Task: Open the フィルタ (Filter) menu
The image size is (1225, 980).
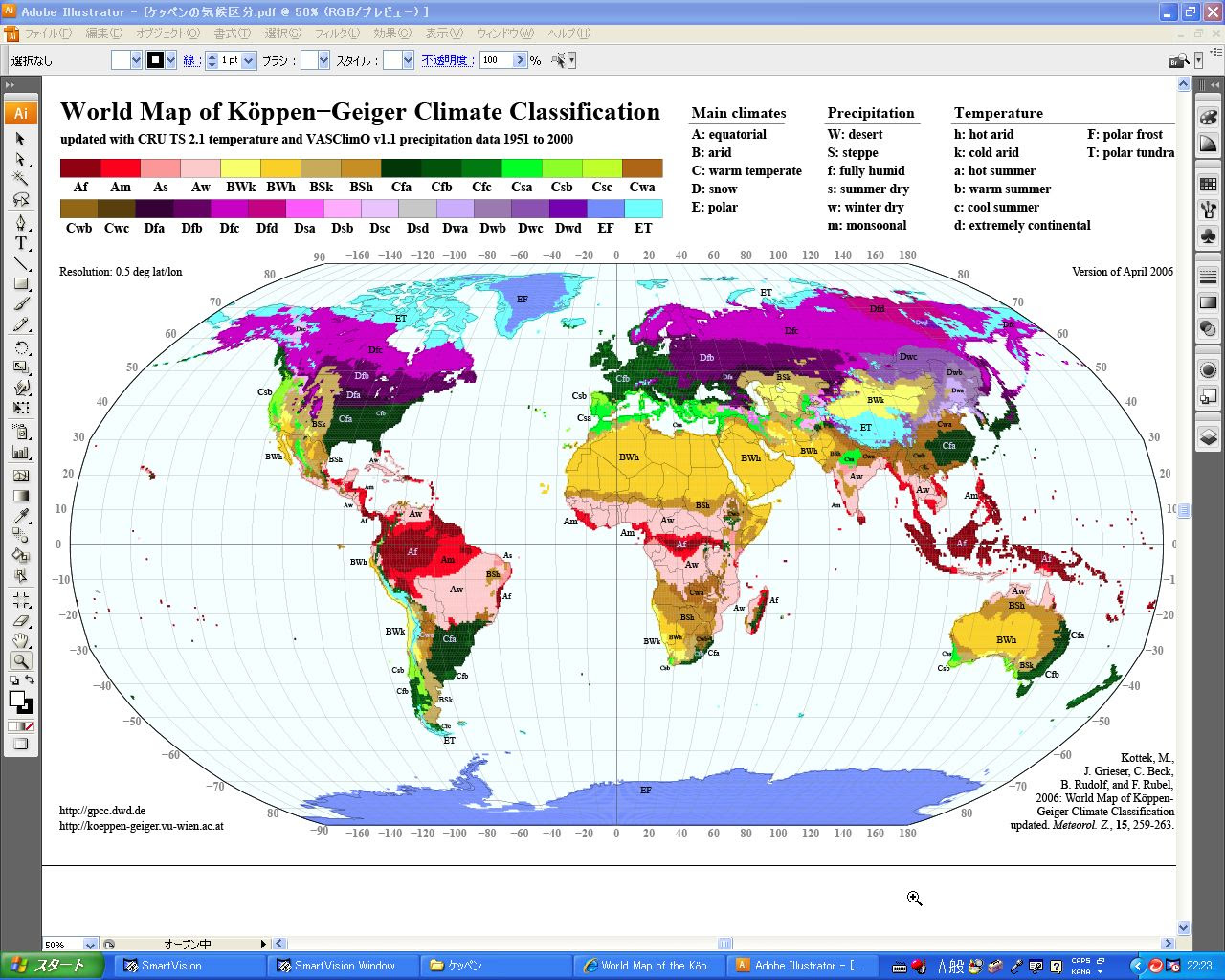Action: 337,33
